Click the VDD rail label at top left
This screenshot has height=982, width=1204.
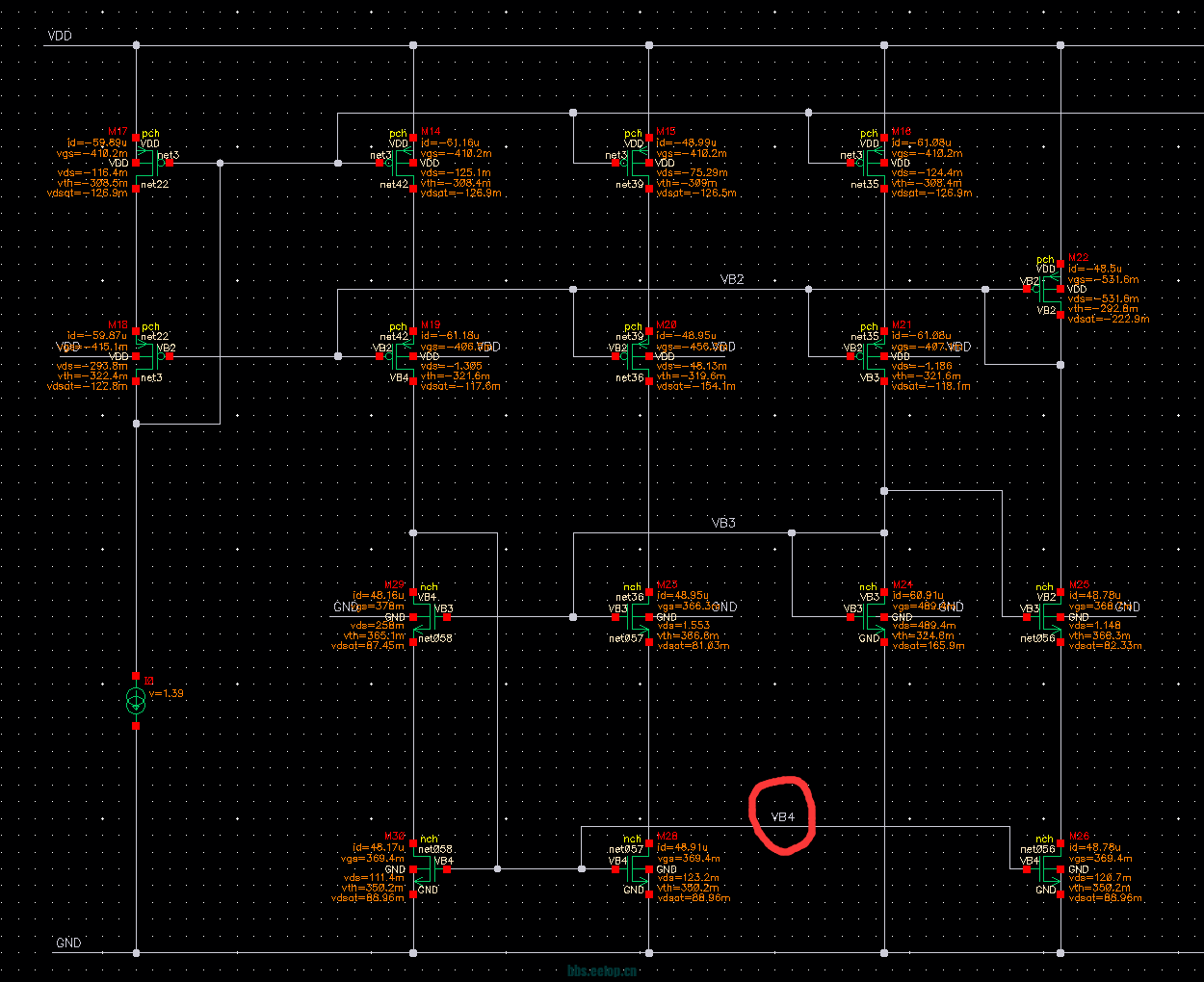[x=59, y=36]
